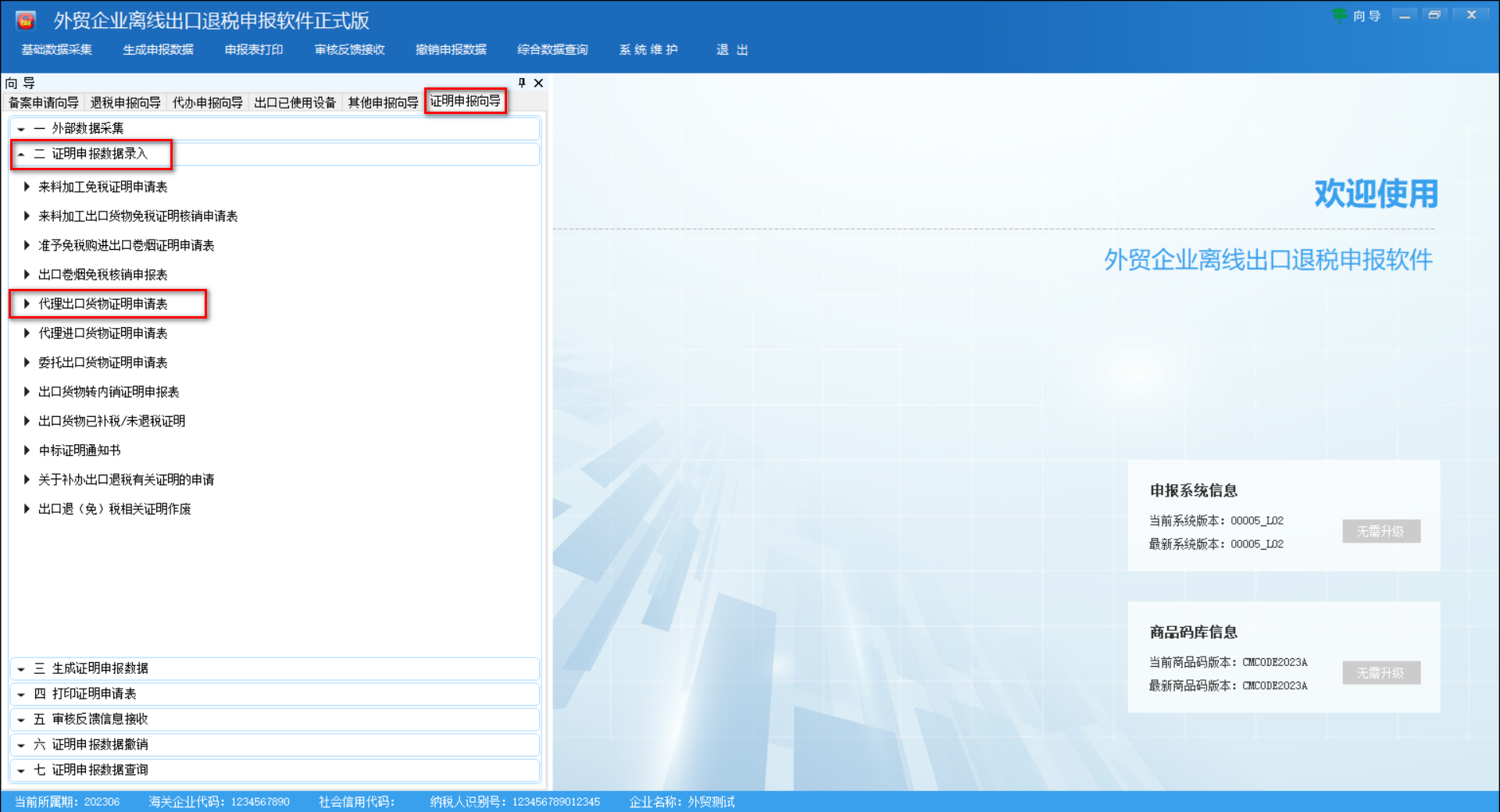The height and width of the screenshot is (812, 1500).
Task: Click 无需升级 under 商品码库信息
Action: 1381,672
